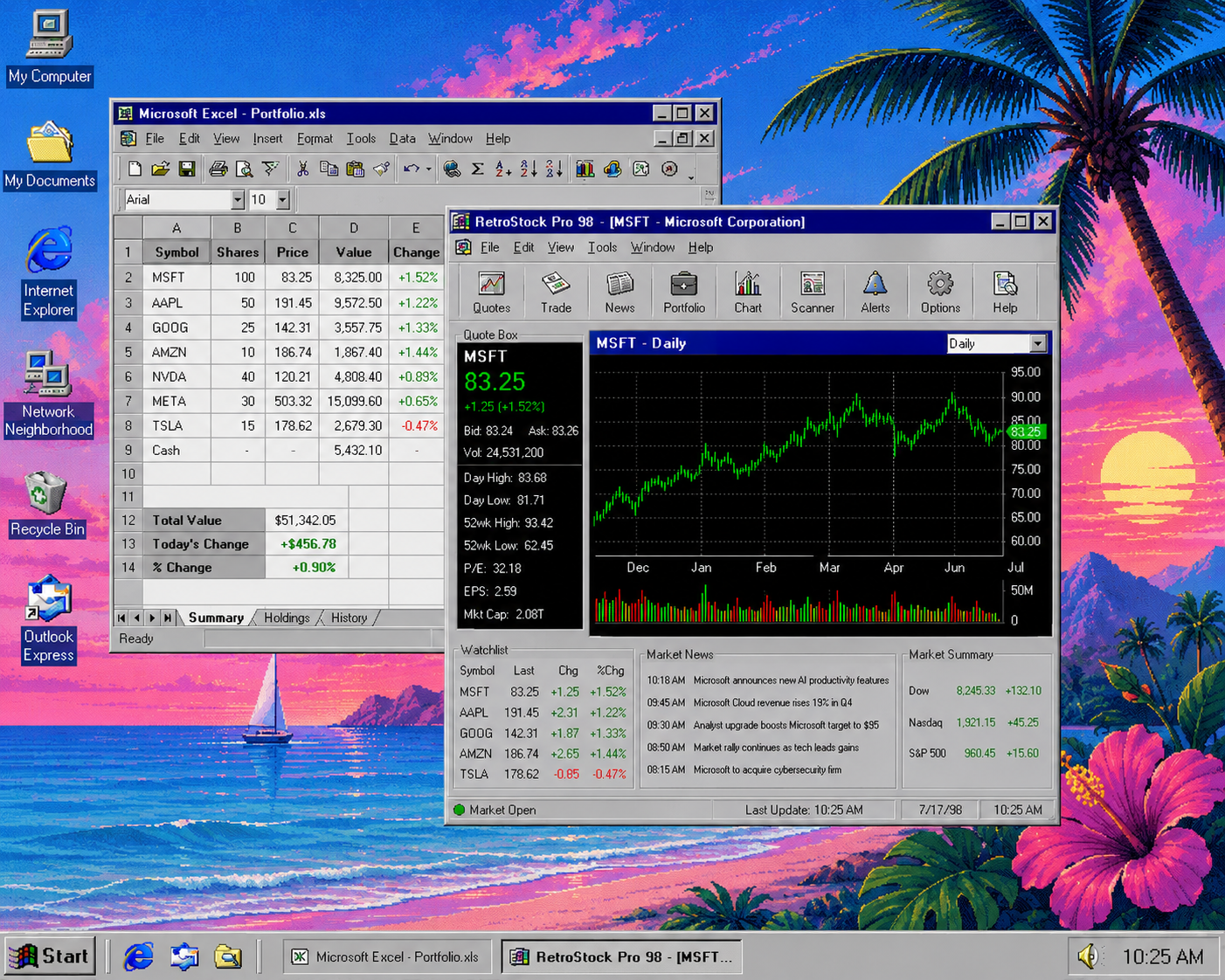
Task: Click the Open folder icon in Excel
Action: tap(161, 169)
